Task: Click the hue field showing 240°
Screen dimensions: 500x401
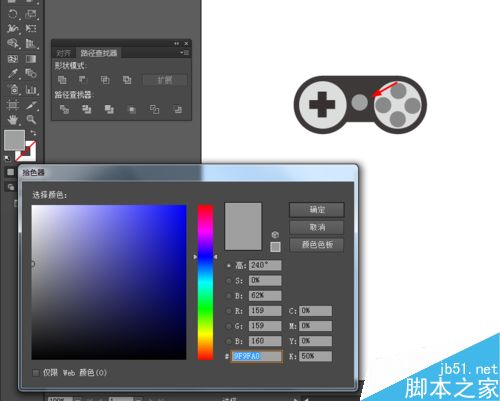Action: [x=265, y=265]
